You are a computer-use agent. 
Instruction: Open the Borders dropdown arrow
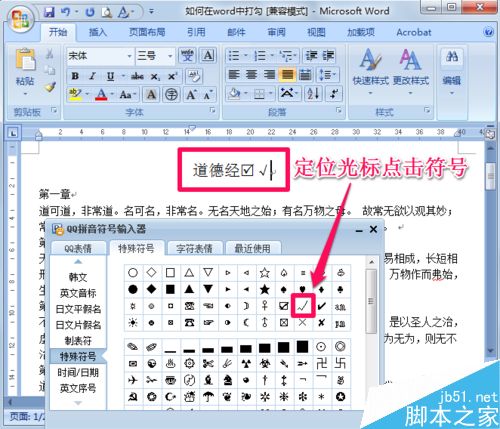tap(271, 94)
